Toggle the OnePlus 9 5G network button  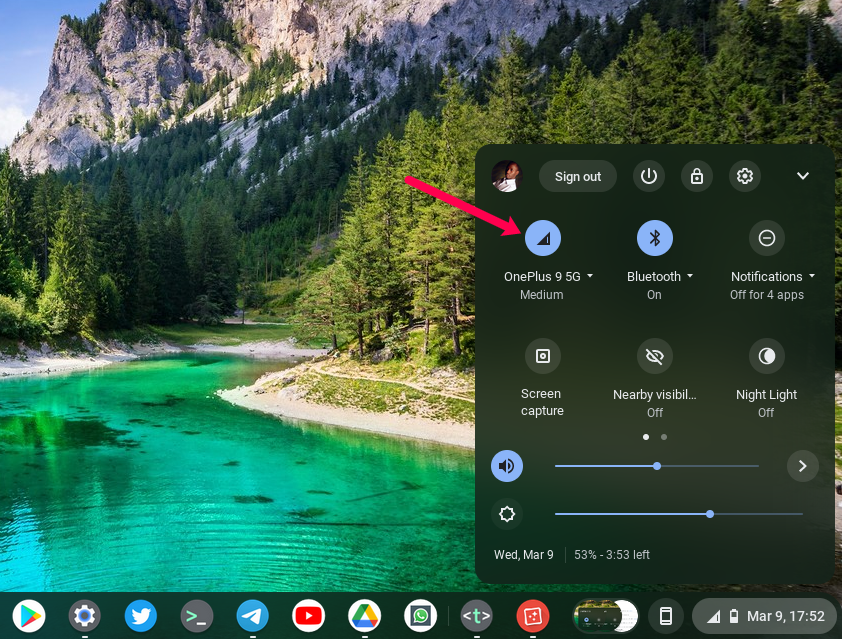tap(542, 238)
